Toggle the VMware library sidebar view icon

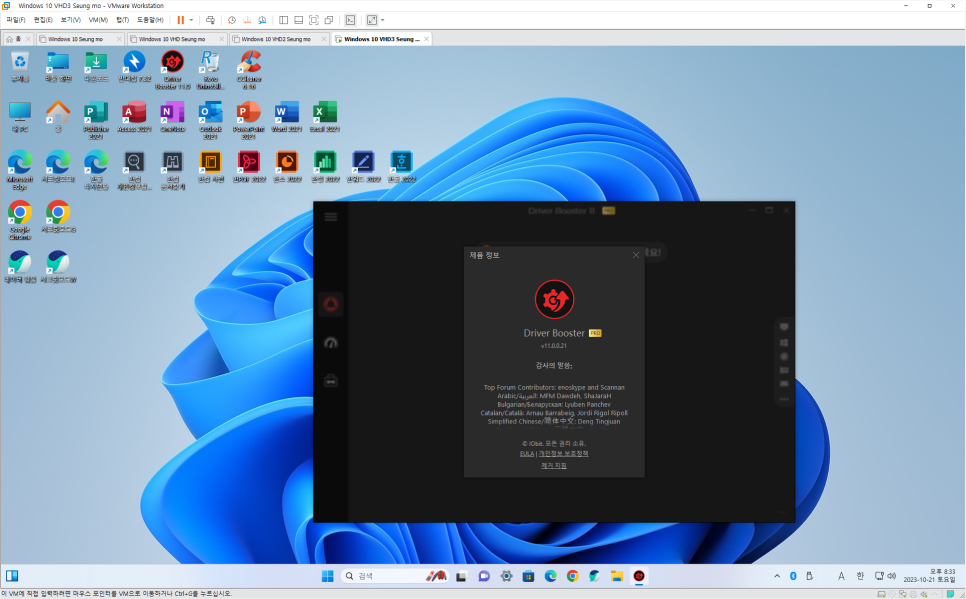283,20
